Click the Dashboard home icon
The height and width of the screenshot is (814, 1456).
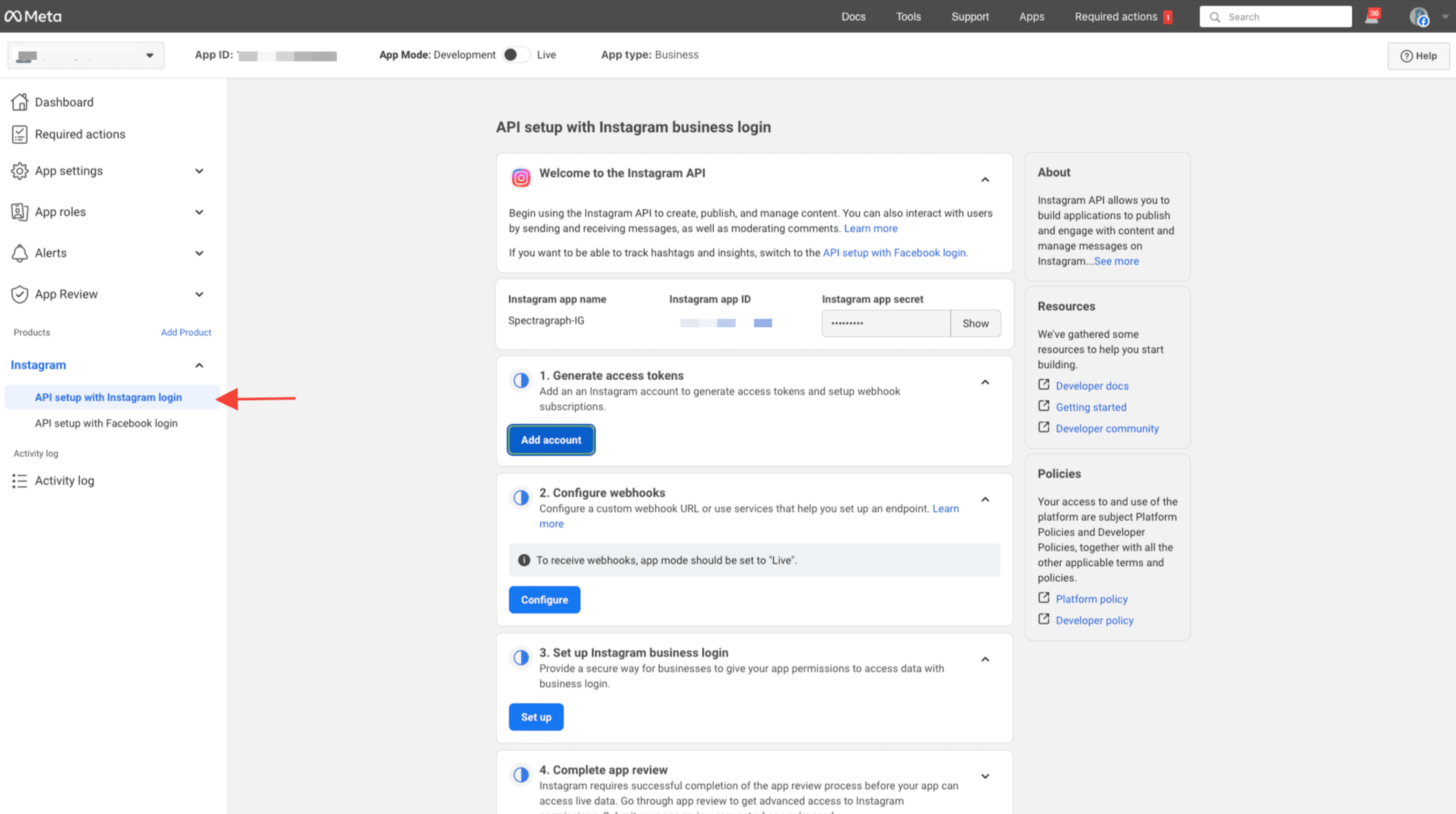click(19, 102)
